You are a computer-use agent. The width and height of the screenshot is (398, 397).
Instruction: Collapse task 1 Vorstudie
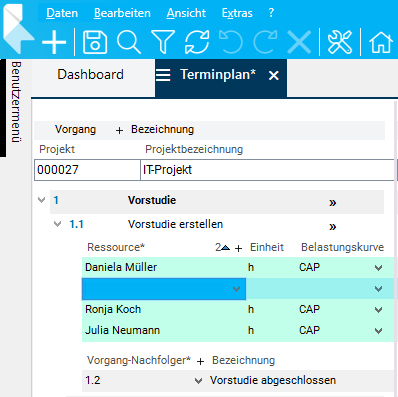tap(42, 200)
